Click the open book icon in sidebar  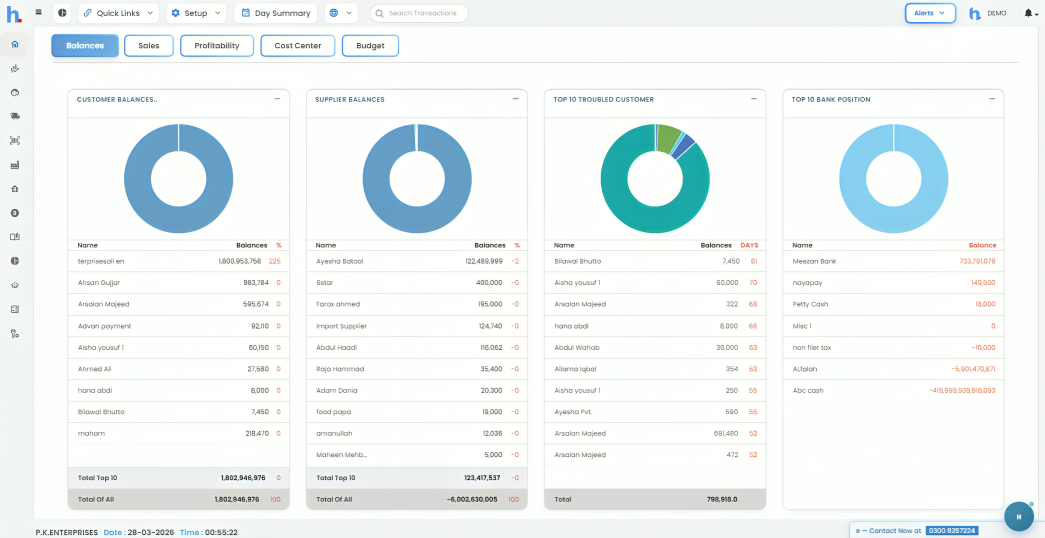(x=15, y=237)
